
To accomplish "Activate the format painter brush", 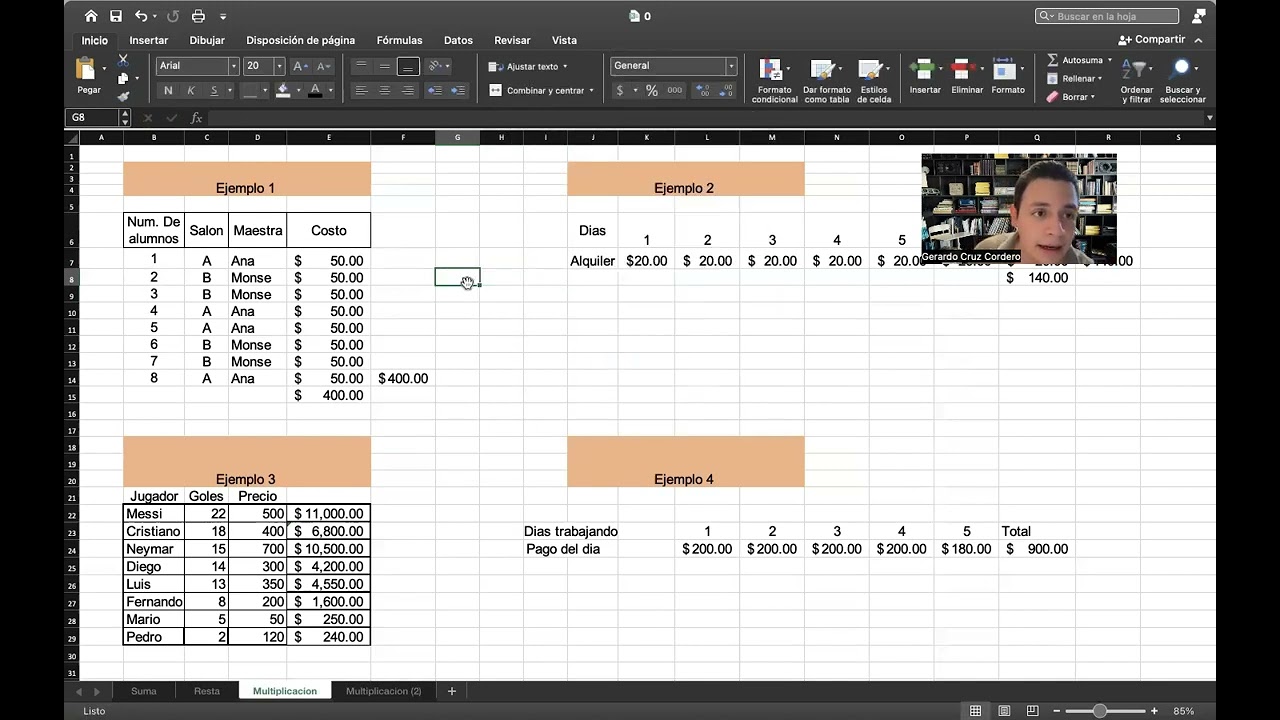I will [123, 96].
